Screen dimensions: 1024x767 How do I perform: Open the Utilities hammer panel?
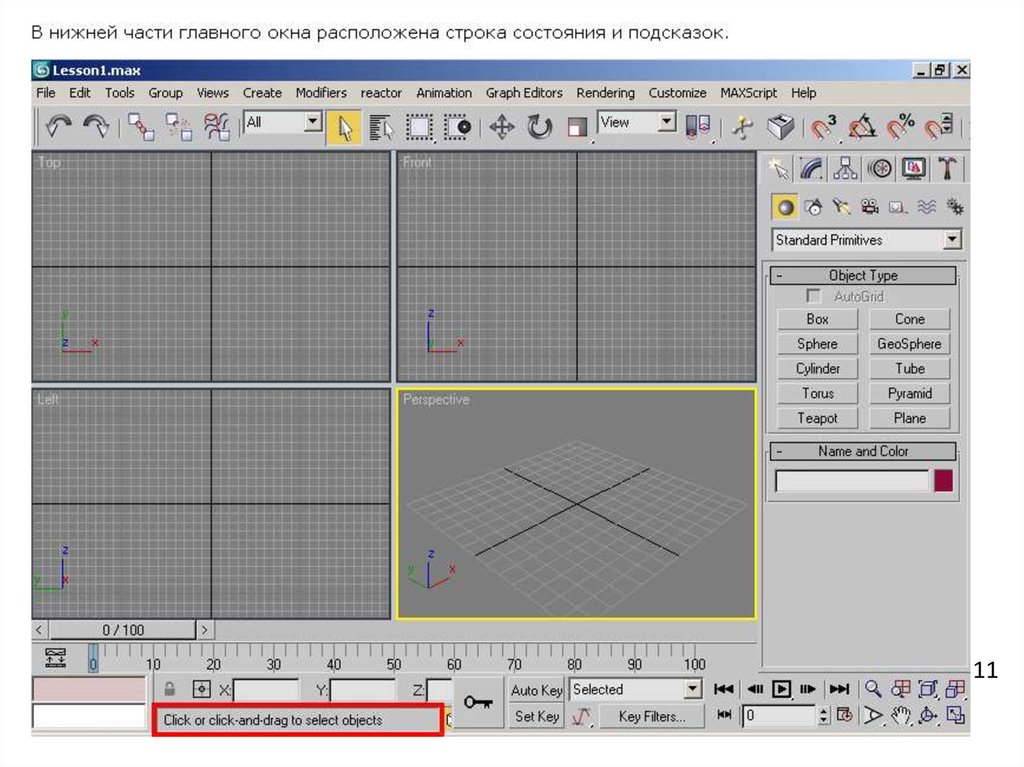(x=947, y=169)
